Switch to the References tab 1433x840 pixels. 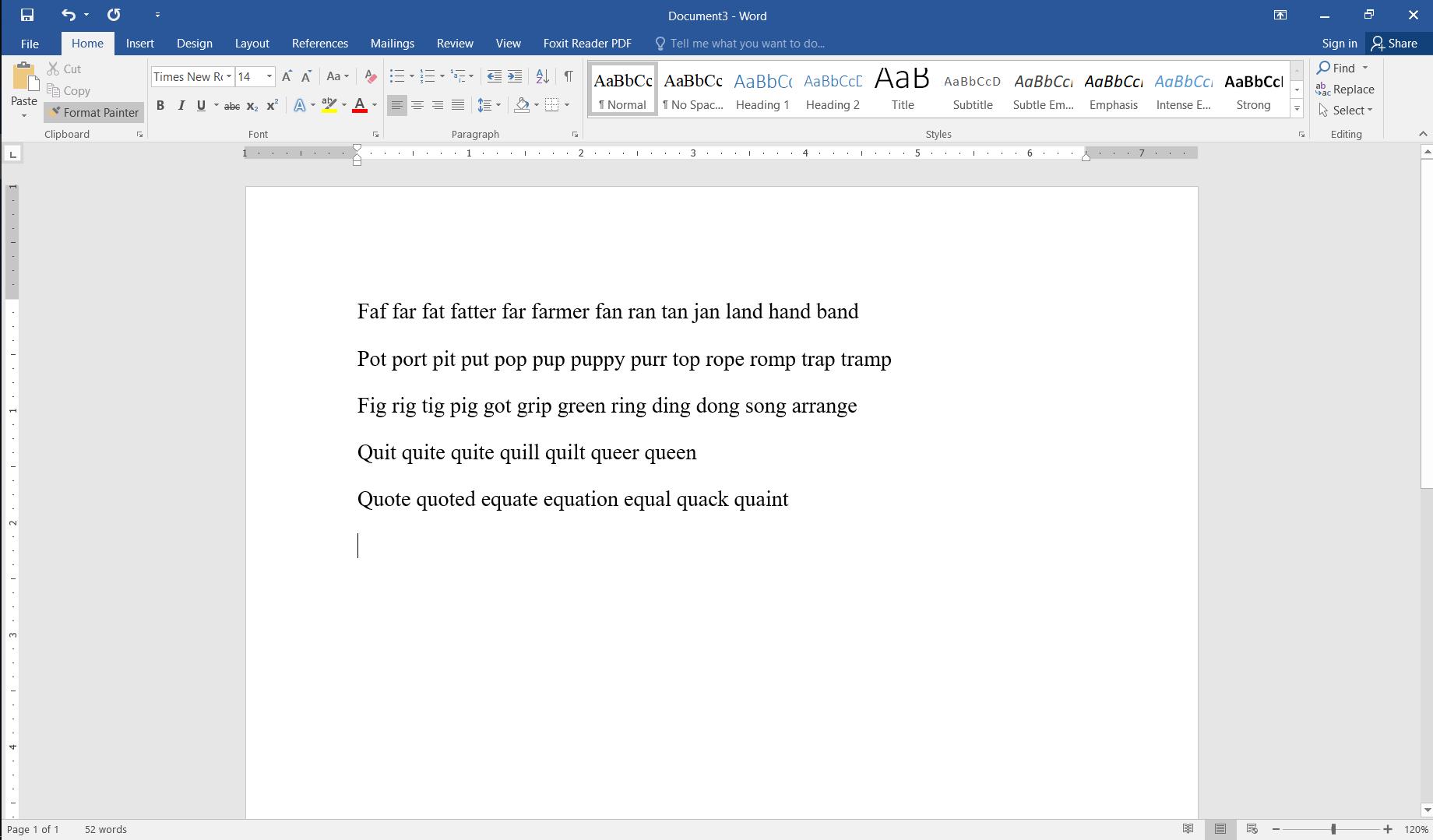320,44
